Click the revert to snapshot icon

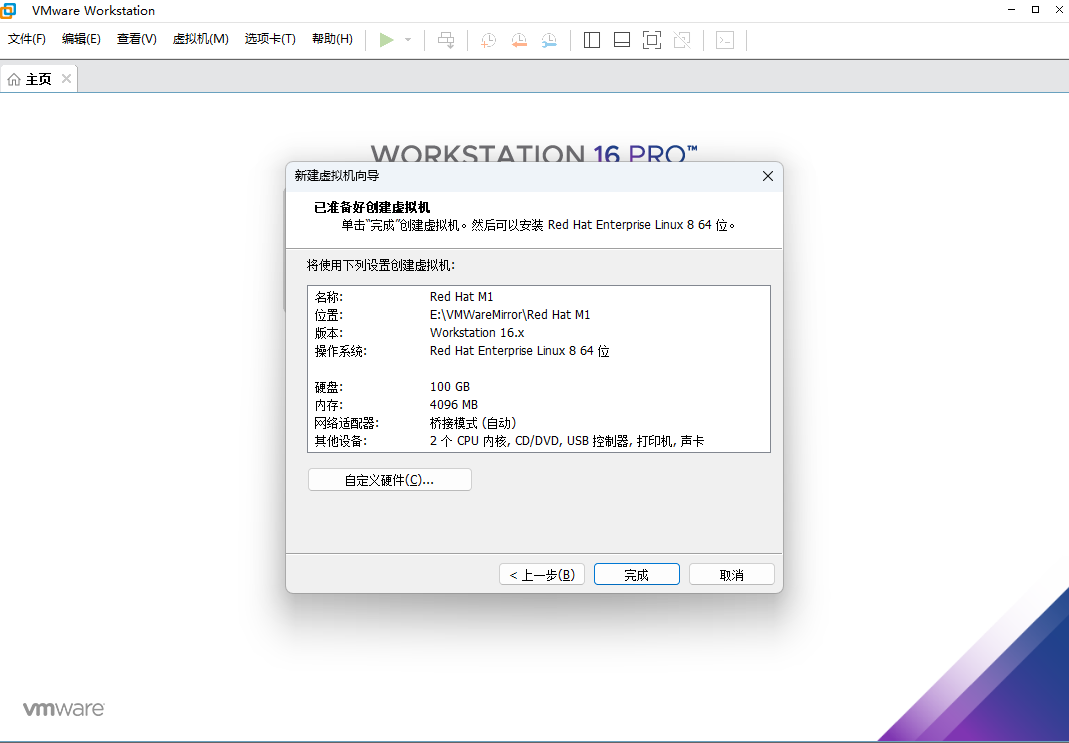tap(519, 40)
